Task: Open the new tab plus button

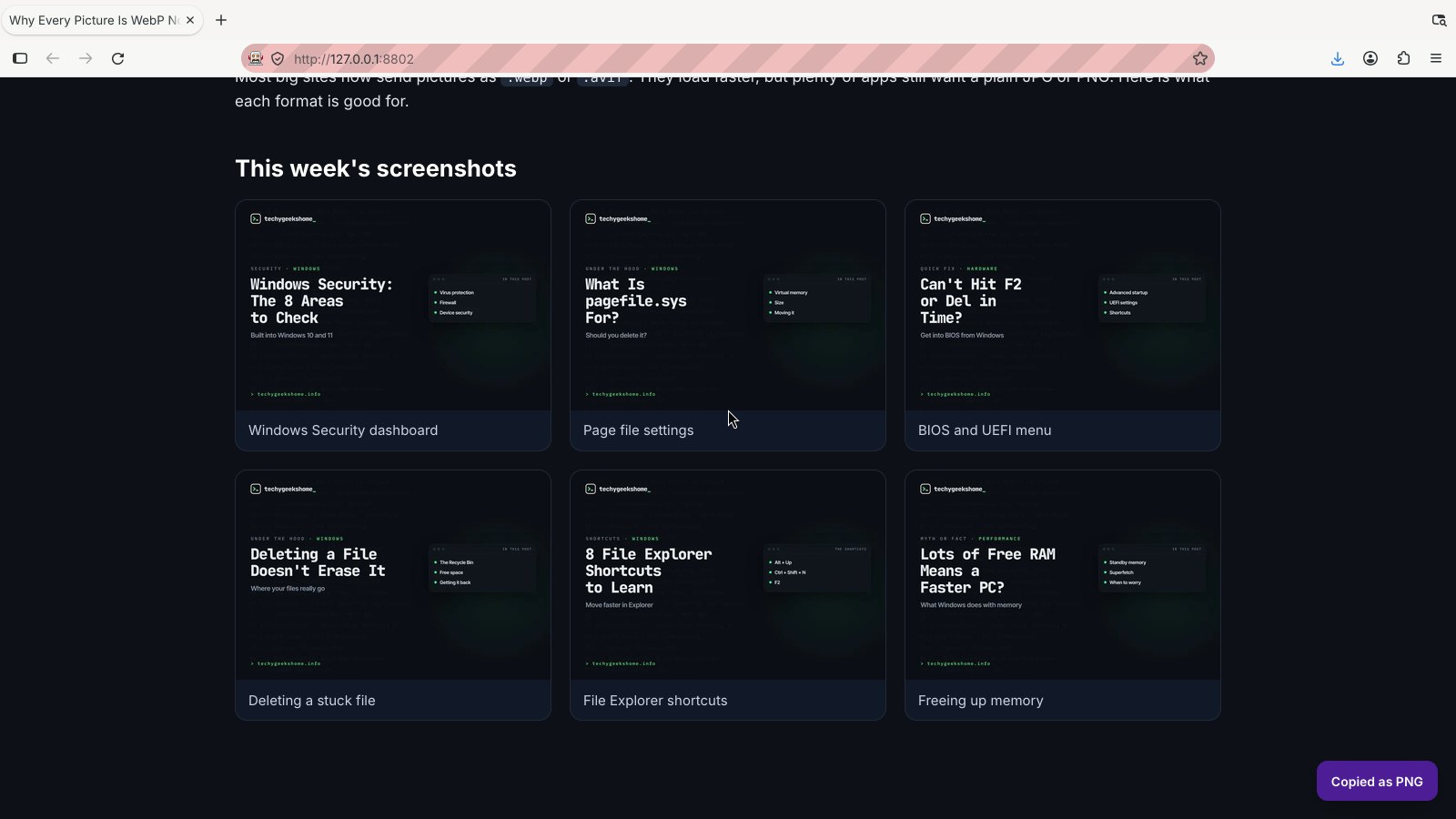Action: 221,20
